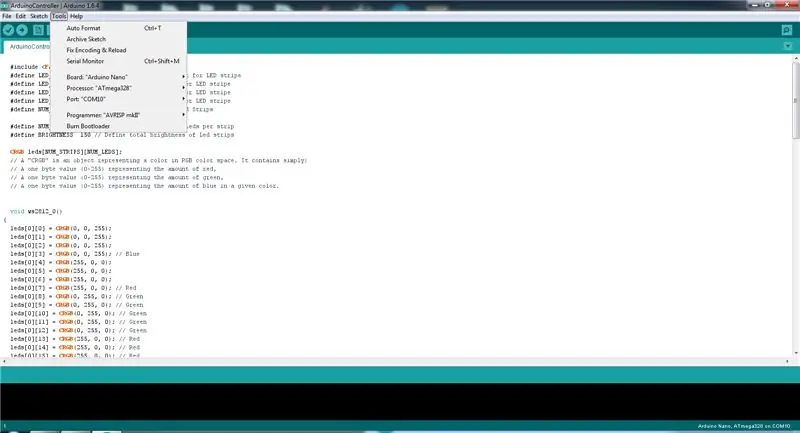Click the Arduino window title bar text
The width and height of the screenshot is (800, 433).
[55, 6]
